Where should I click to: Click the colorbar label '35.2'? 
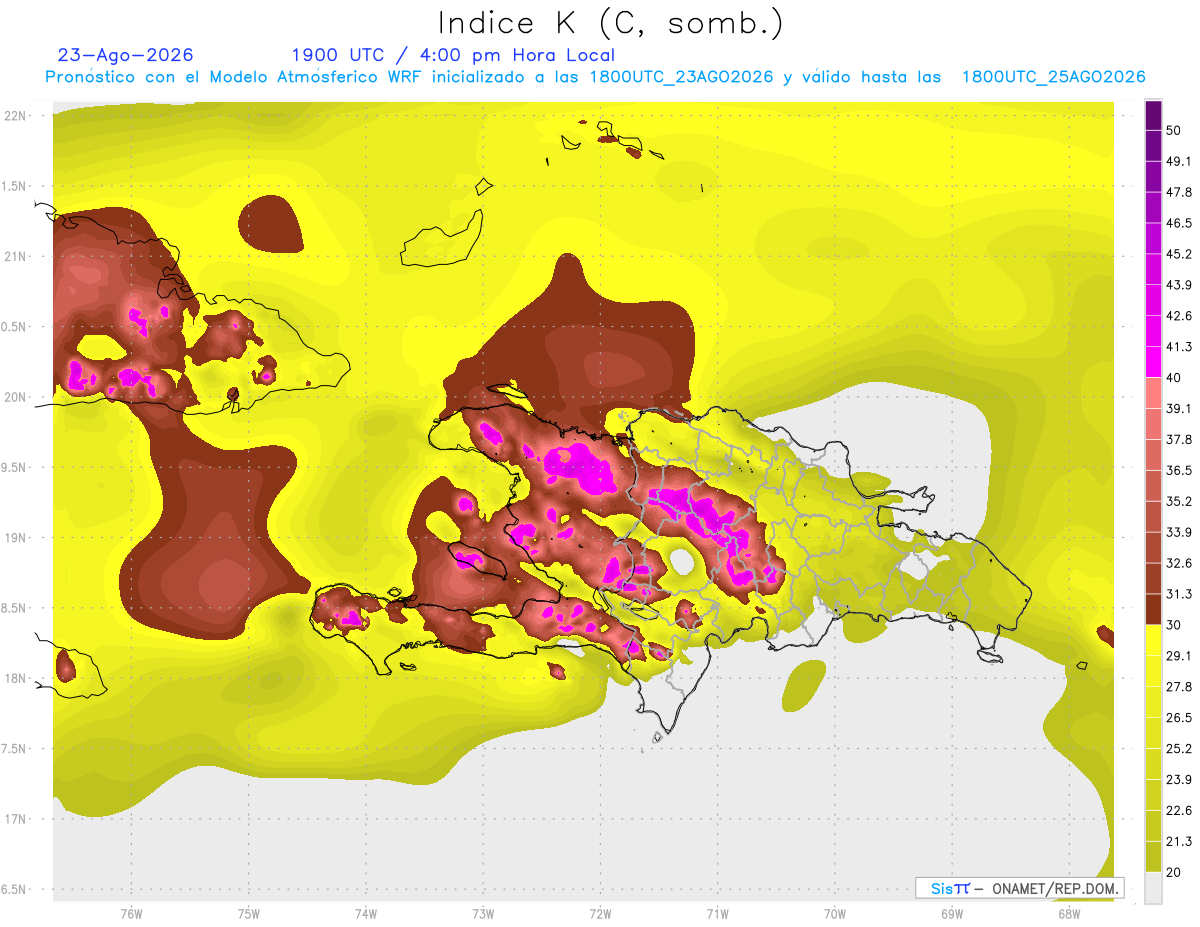1179,502
